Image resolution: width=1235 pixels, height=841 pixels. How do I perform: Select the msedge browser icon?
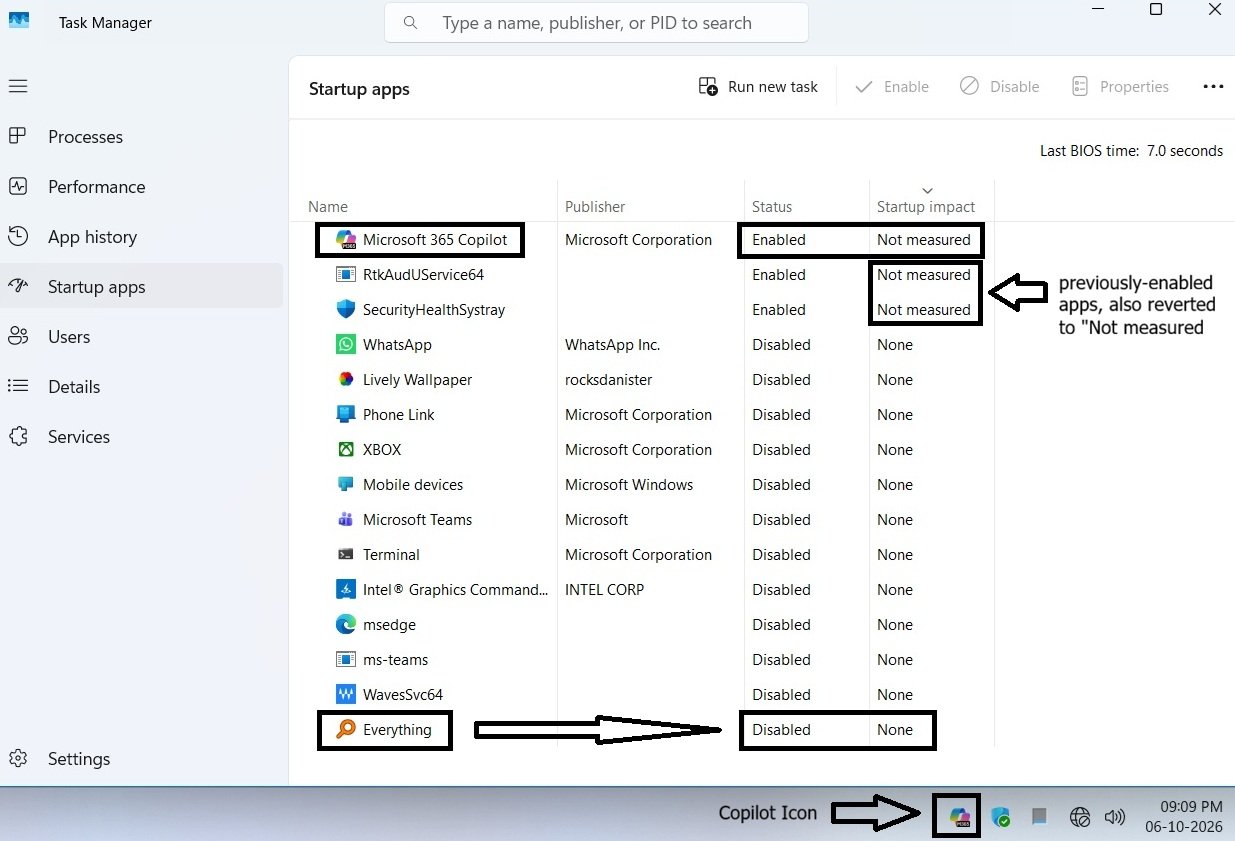(346, 625)
